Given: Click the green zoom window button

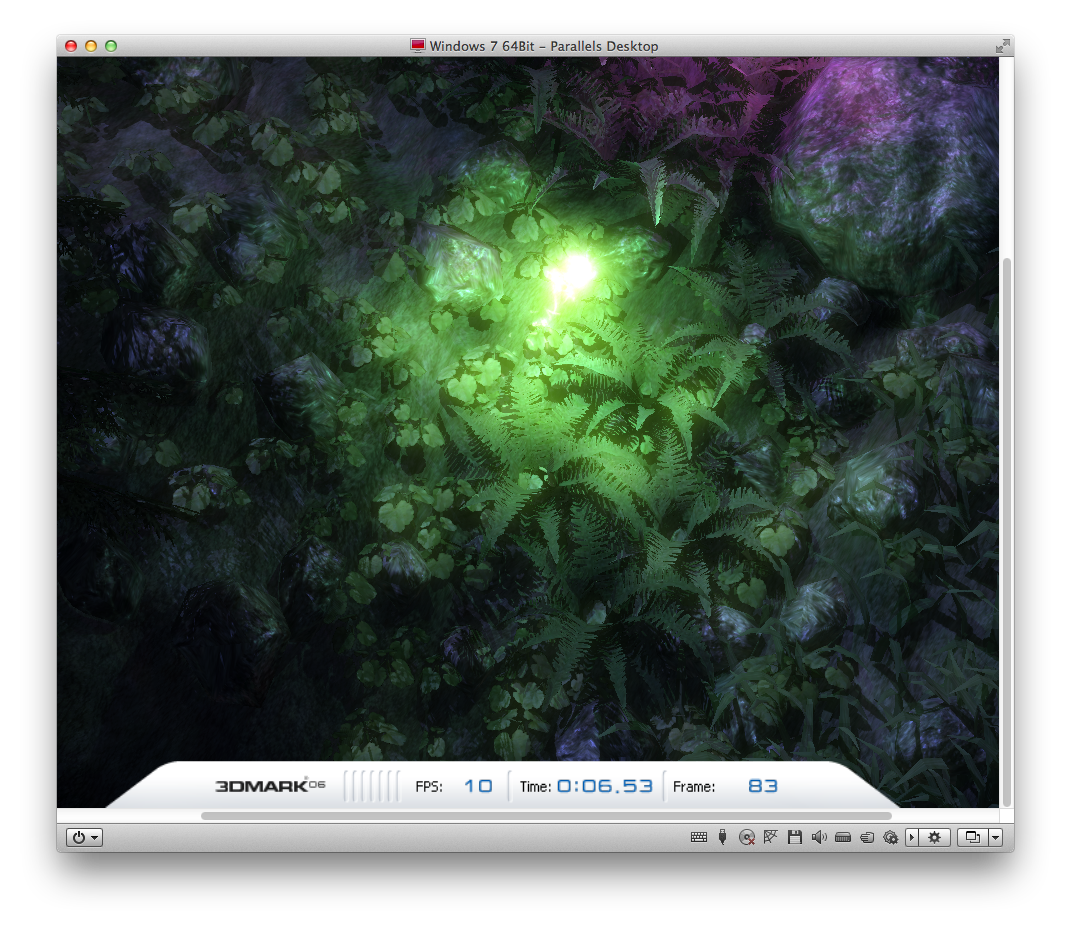Looking at the screenshot, I should click(x=111, y=46).
